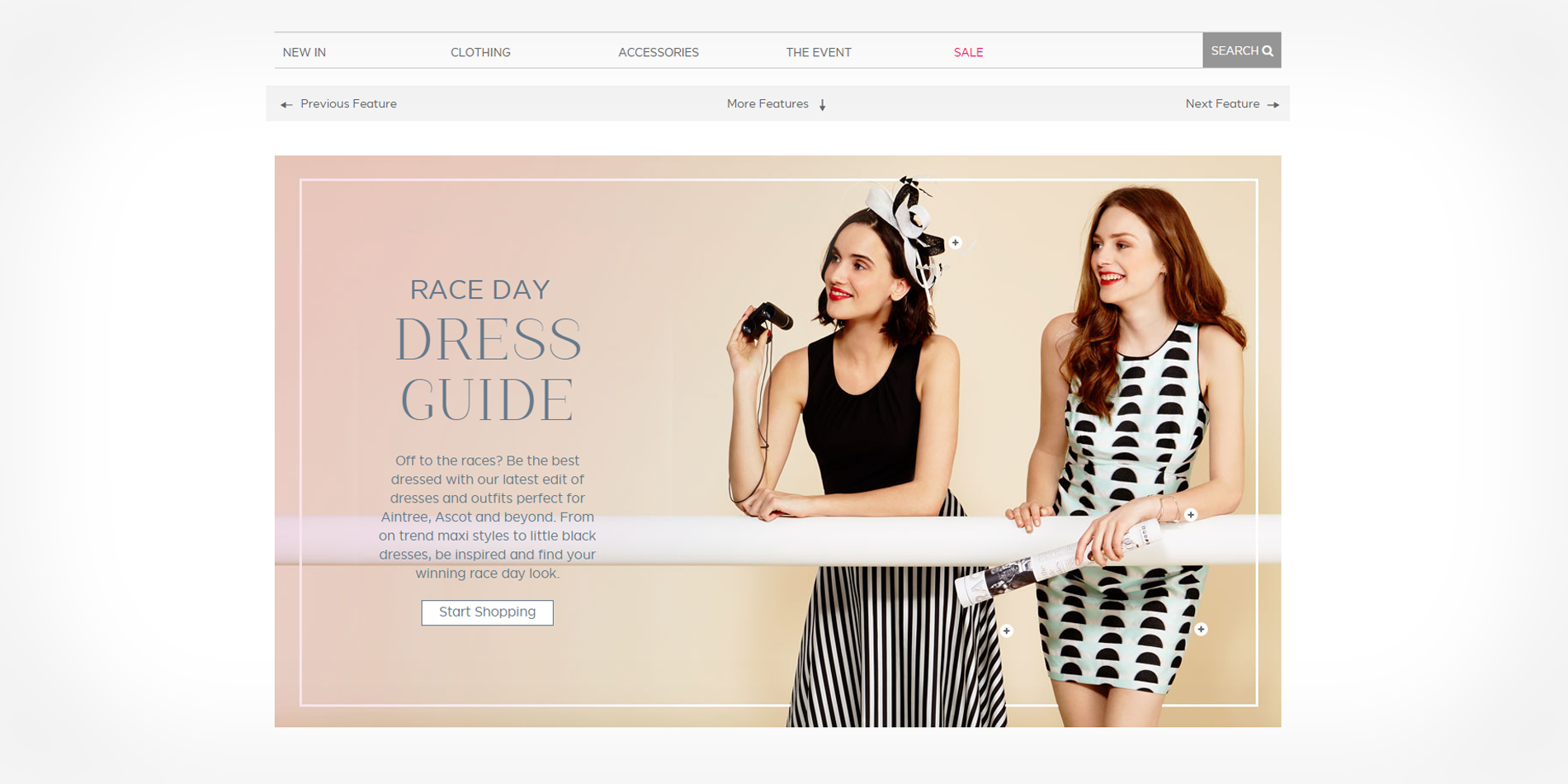Image resolution: width=1568 pixels, height=784 pixels.
Task: Click the magnifying glass search icon
Action: point(1268,51)
